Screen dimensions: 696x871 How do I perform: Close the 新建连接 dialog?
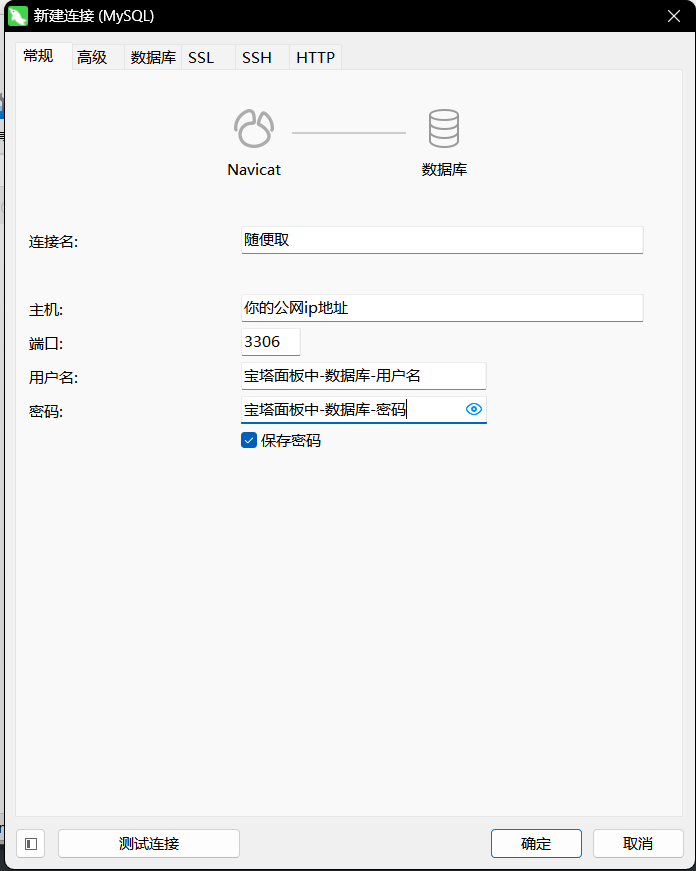pos(674,16)
